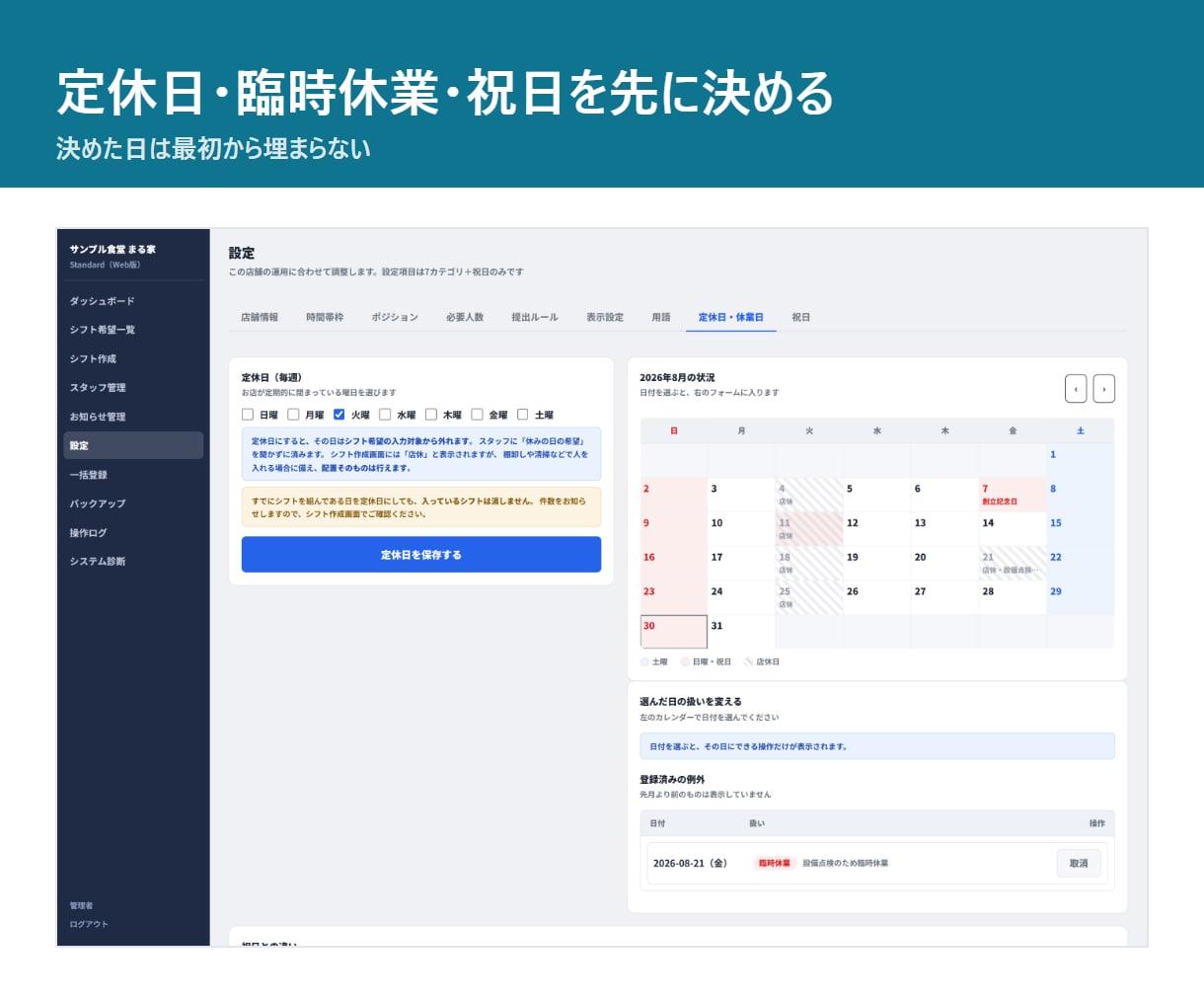
Task: Go to シフト作成 in the sidebar
Action: 133,359
